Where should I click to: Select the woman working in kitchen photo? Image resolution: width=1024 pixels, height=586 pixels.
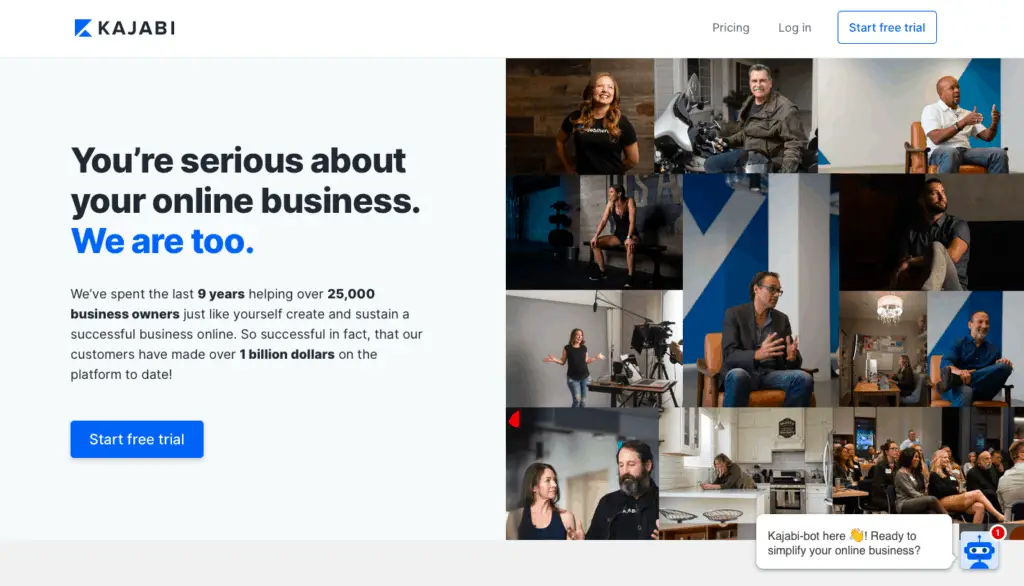[745, 473]
